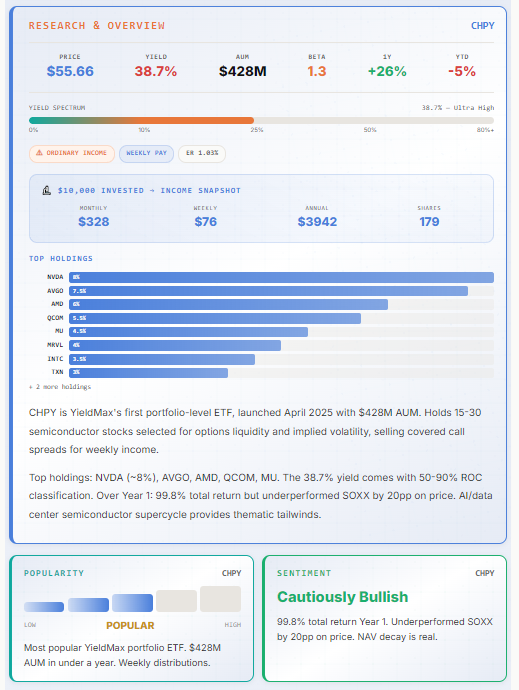Click the '38.7% – Ultra High' label

click(458, 108)
